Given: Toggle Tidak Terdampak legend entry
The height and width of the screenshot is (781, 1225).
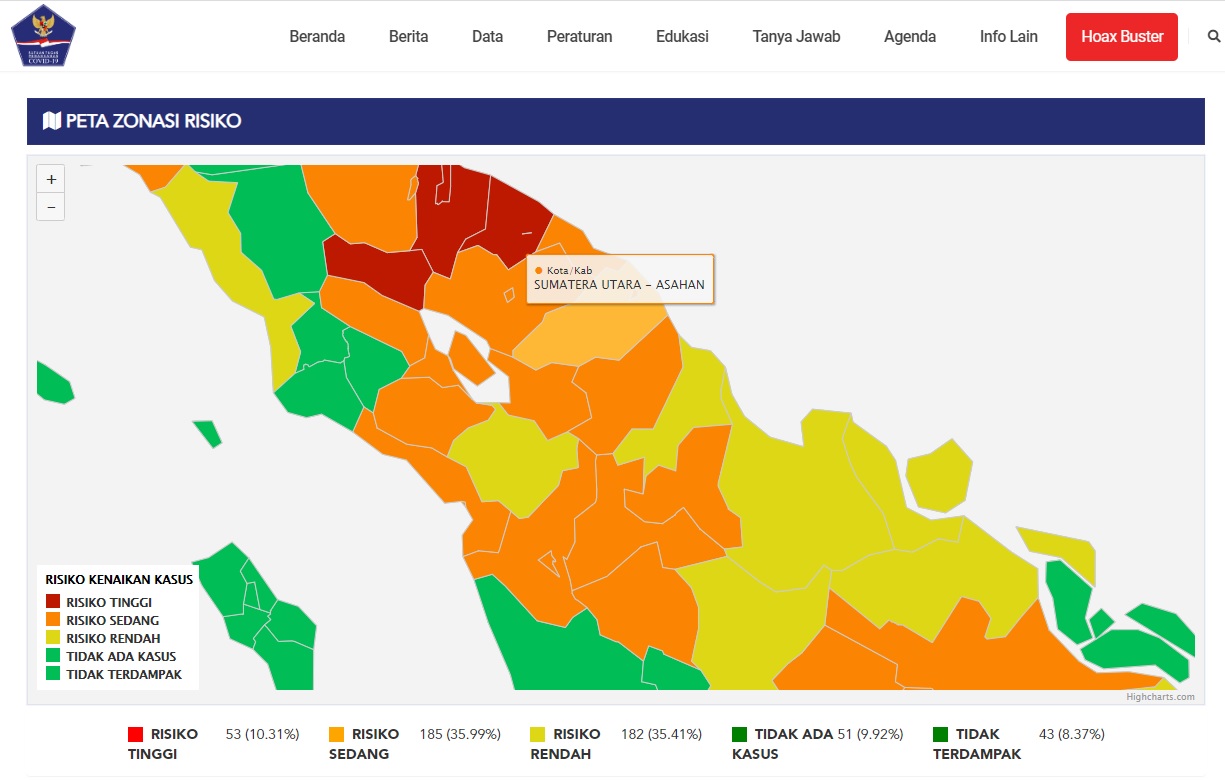Looking at the screenshot, I should coord(124,674).
